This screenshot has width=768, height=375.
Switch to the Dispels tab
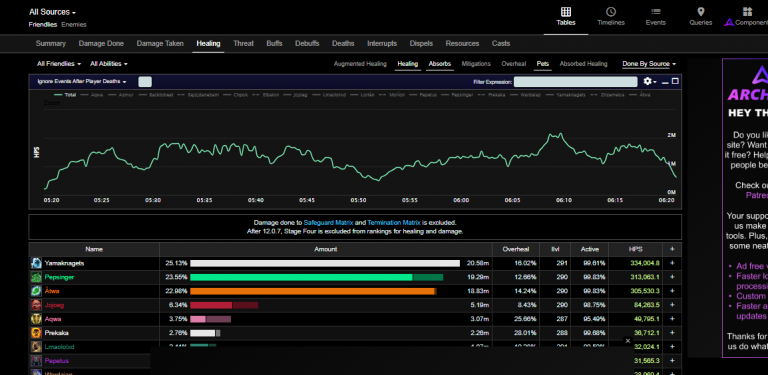tap(421, 44)
